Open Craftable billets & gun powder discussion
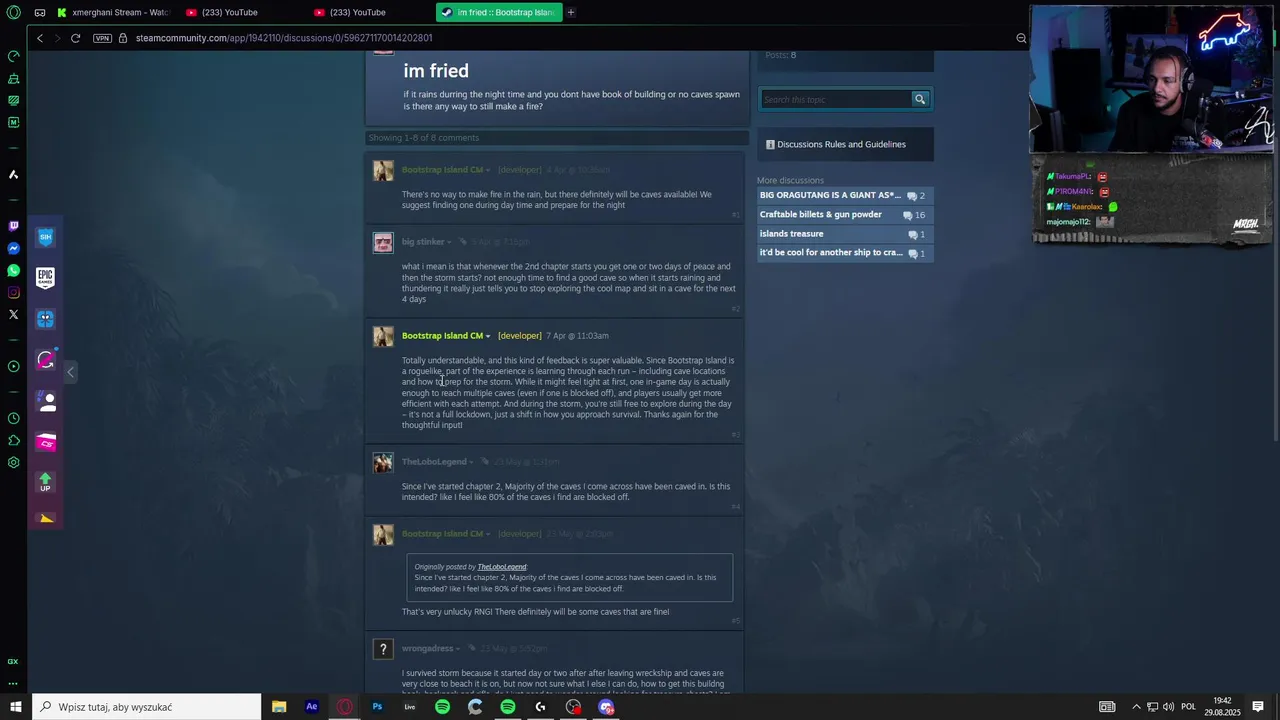 [x=820, y=215]
